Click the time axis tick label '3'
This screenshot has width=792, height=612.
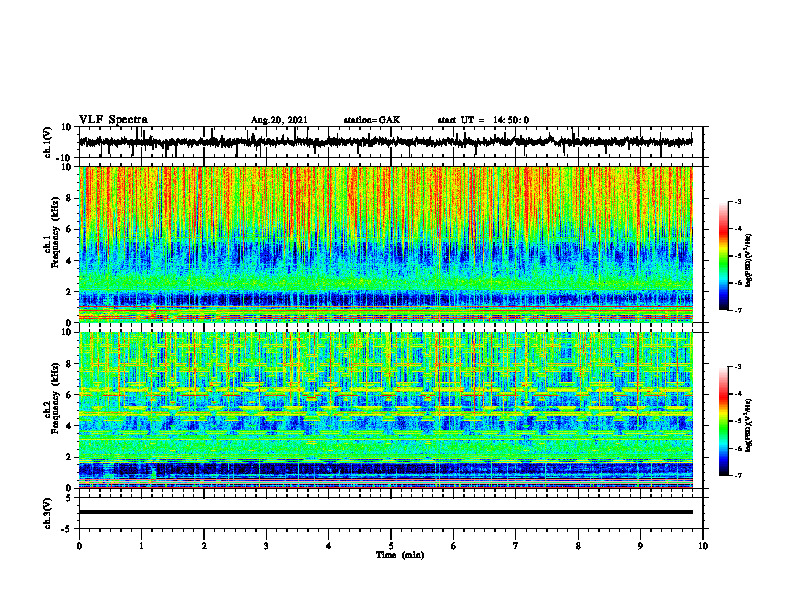point(266,546)
